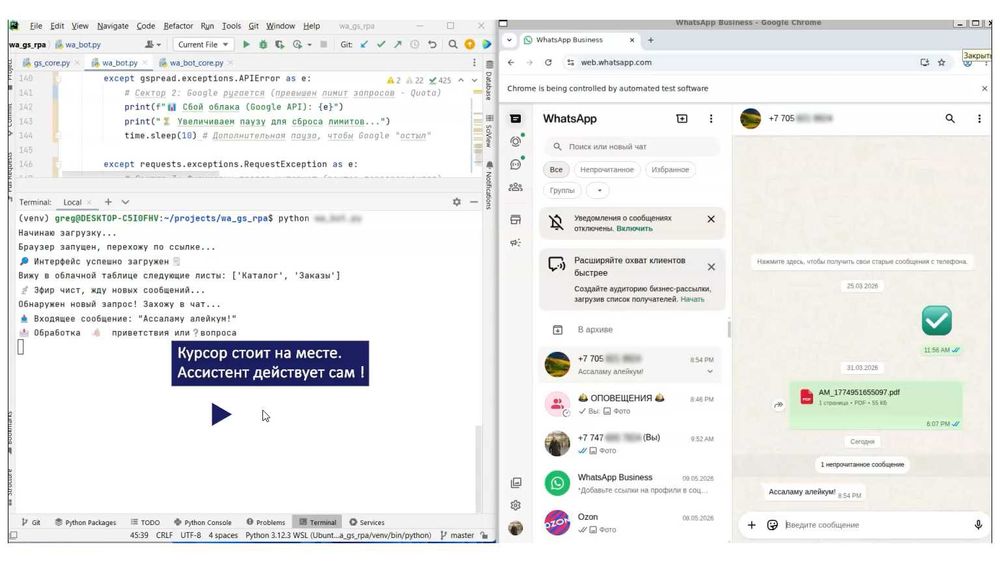Open Search Everywhere magnifier in PyCharm

click(453, 45)
